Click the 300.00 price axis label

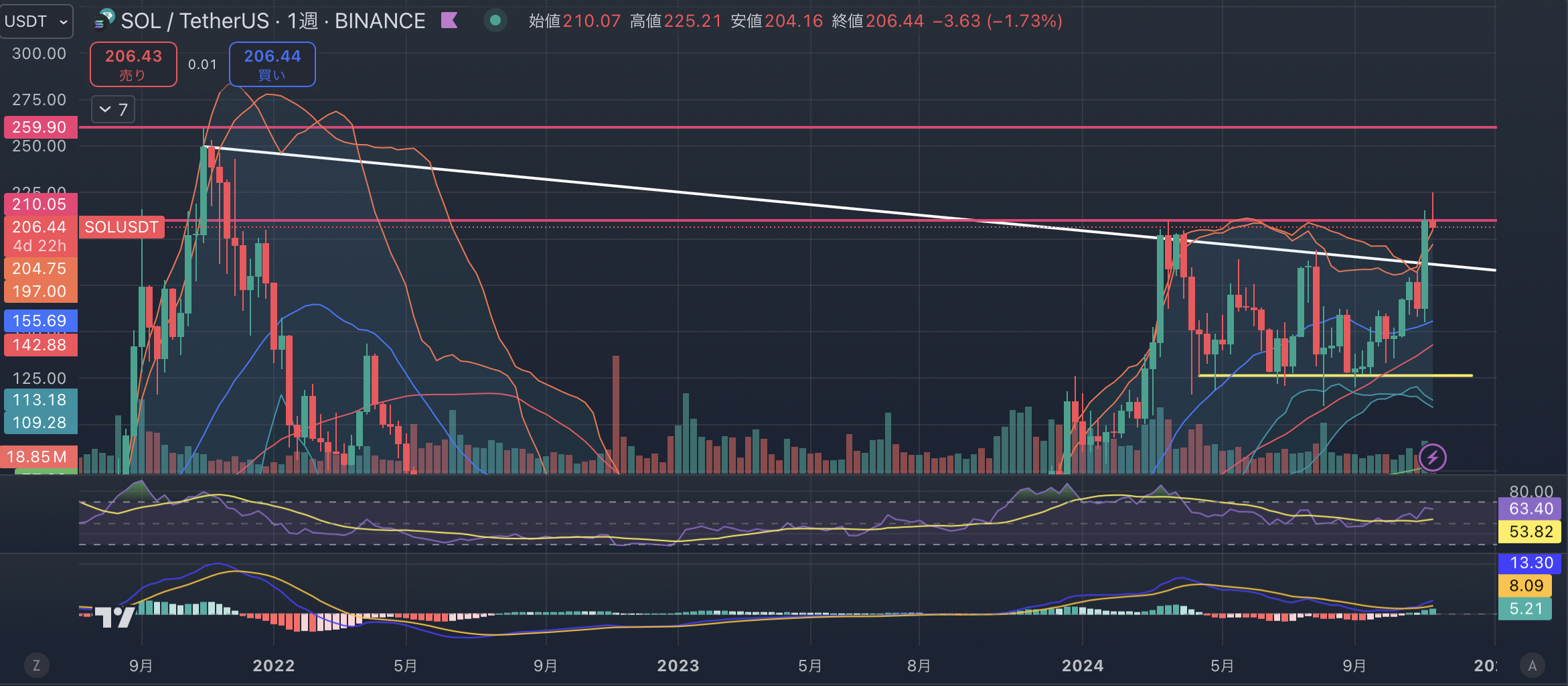40,54
